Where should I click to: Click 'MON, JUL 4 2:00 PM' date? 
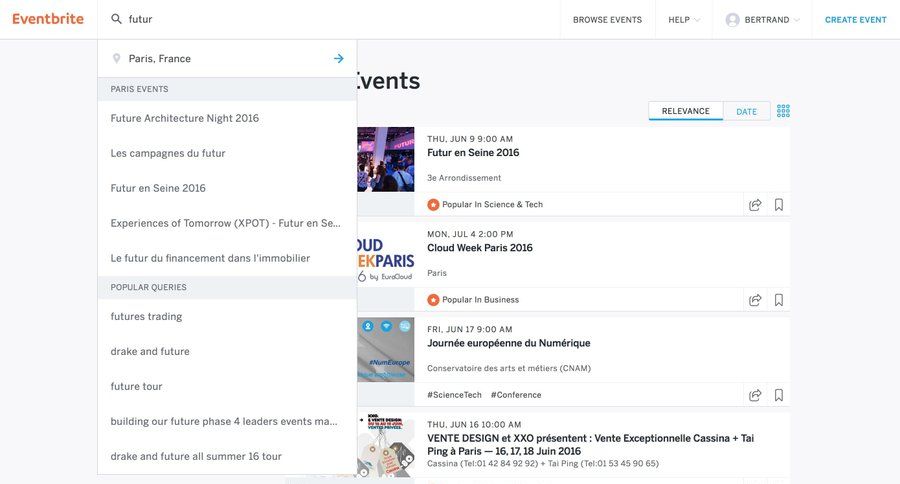click(x=470, y=234)
